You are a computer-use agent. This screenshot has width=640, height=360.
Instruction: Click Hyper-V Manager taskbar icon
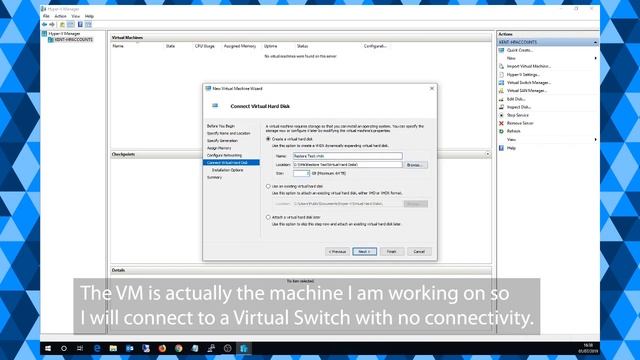pos(244,348)
